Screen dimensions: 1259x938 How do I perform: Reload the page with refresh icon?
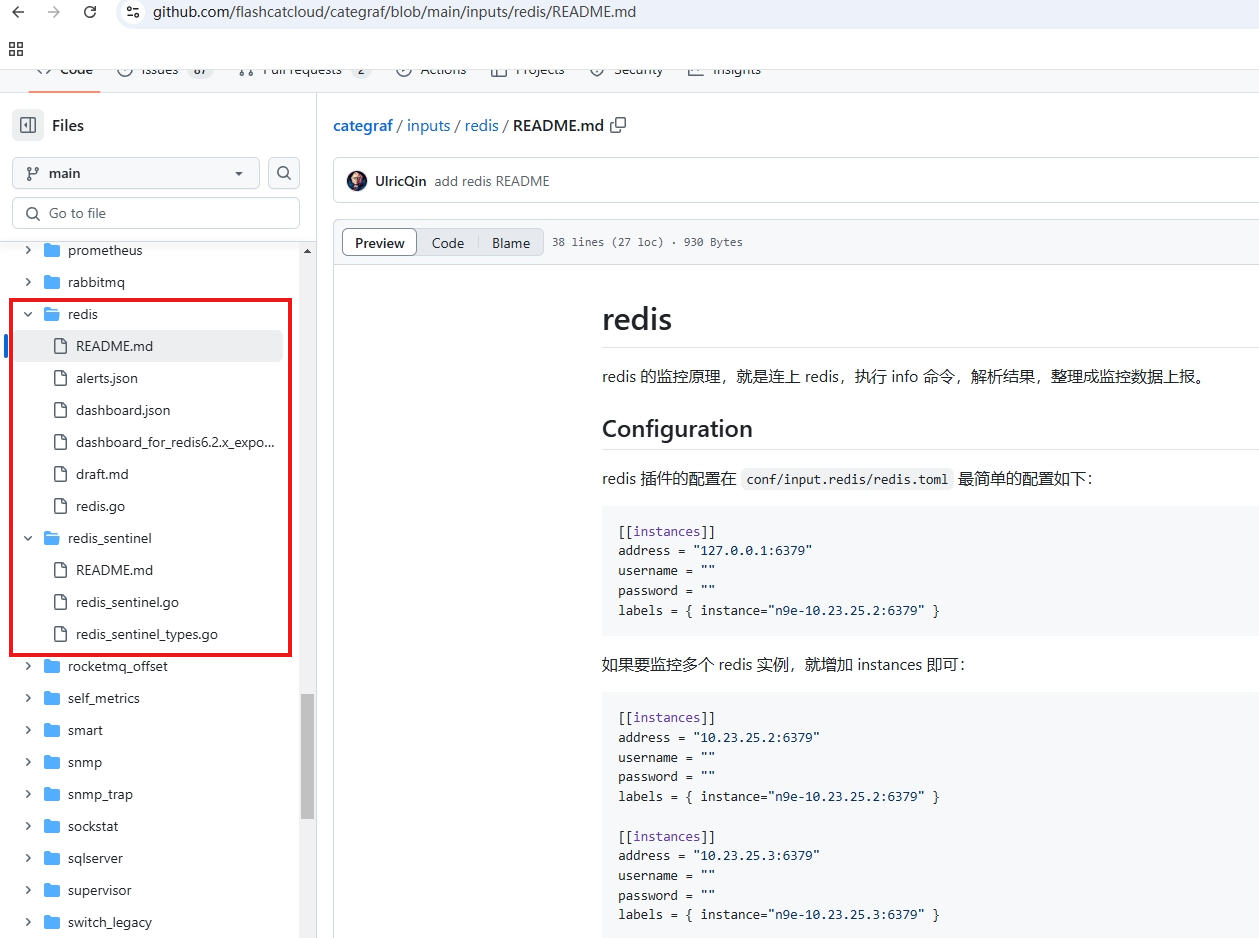click(x=90, y=12)
